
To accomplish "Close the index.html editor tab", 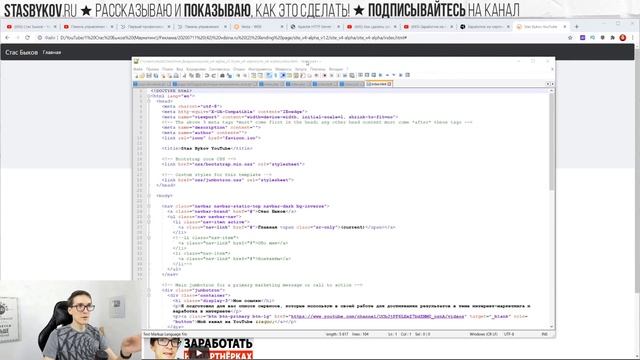I will [x=389, y=84].
